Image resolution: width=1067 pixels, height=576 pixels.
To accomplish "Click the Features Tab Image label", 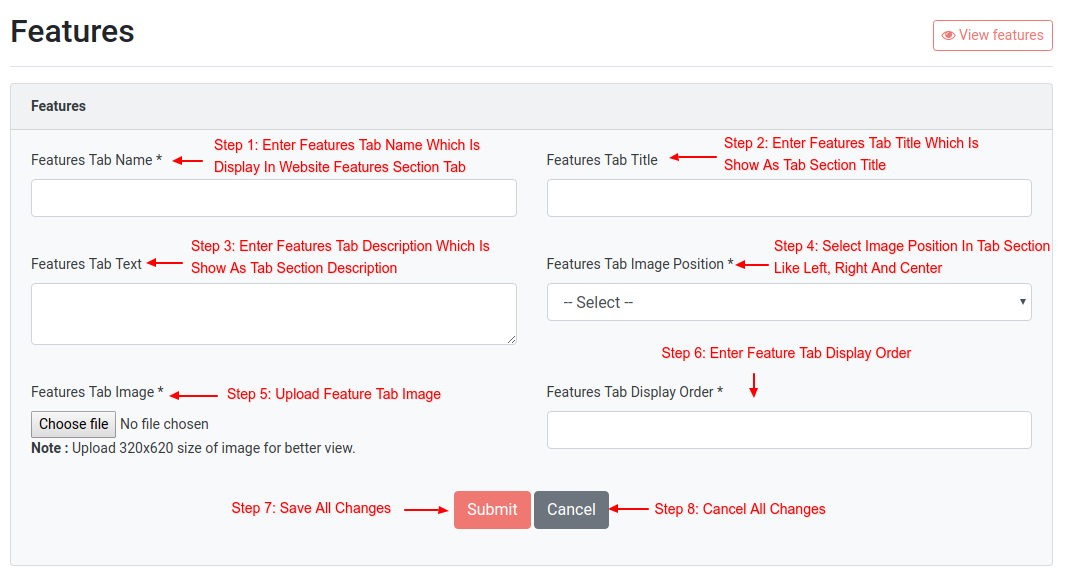I will coord(97,392).
